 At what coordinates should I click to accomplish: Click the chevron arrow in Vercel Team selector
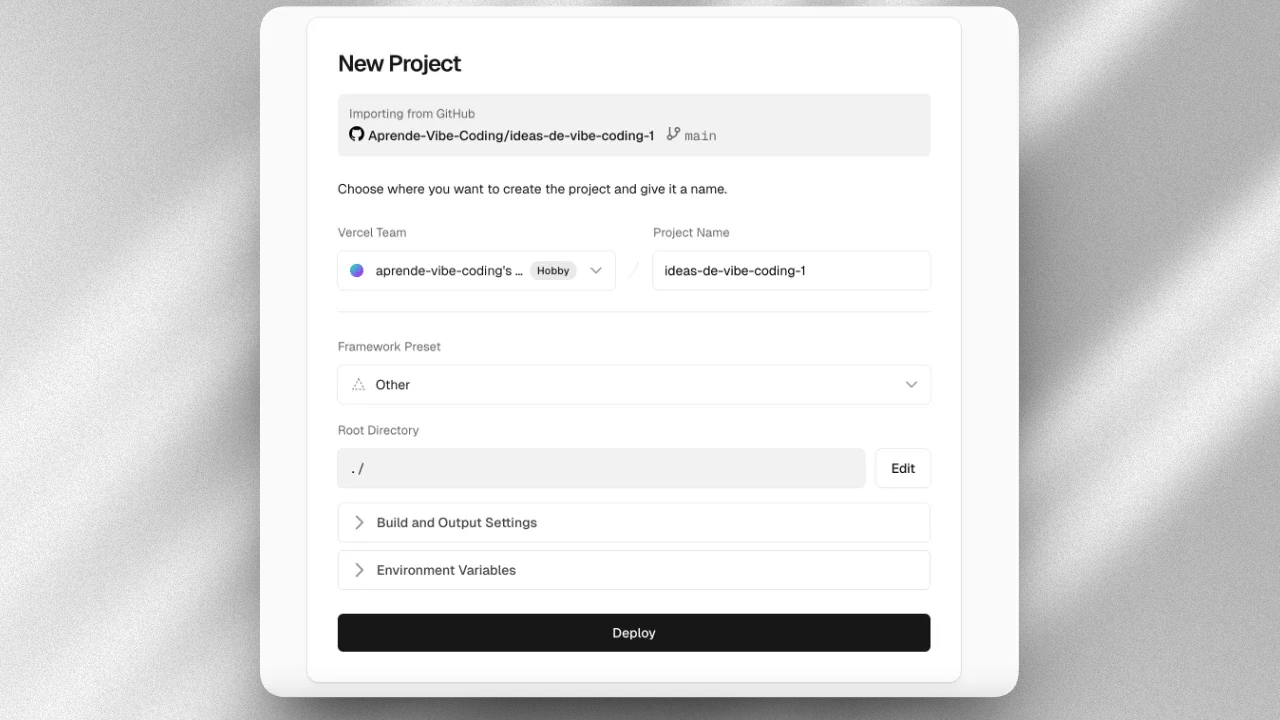pyautogui.click(x=596, y=271)
